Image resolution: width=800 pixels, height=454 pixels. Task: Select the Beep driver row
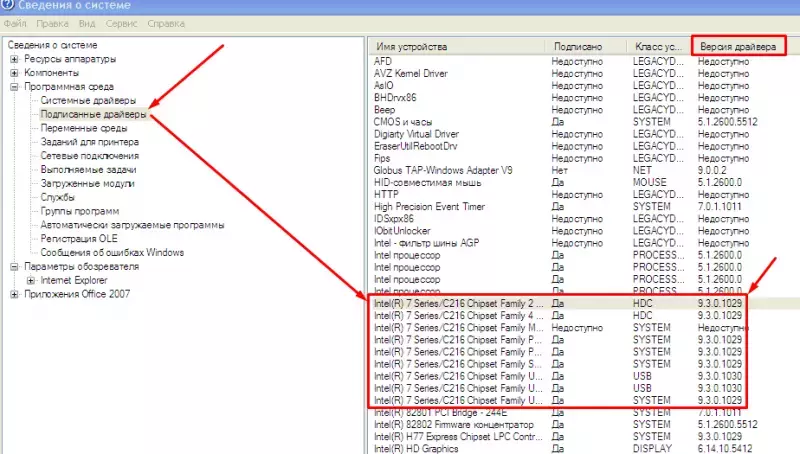[584, 110]
